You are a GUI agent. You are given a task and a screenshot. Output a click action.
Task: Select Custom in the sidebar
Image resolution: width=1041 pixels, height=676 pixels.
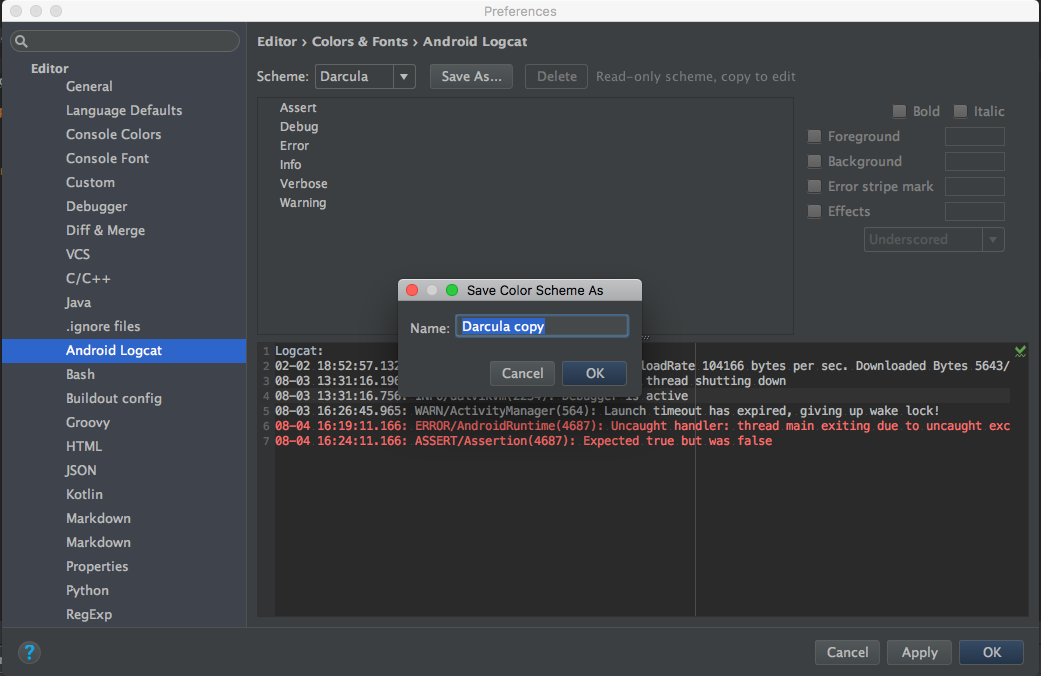(x=90, y=182)
